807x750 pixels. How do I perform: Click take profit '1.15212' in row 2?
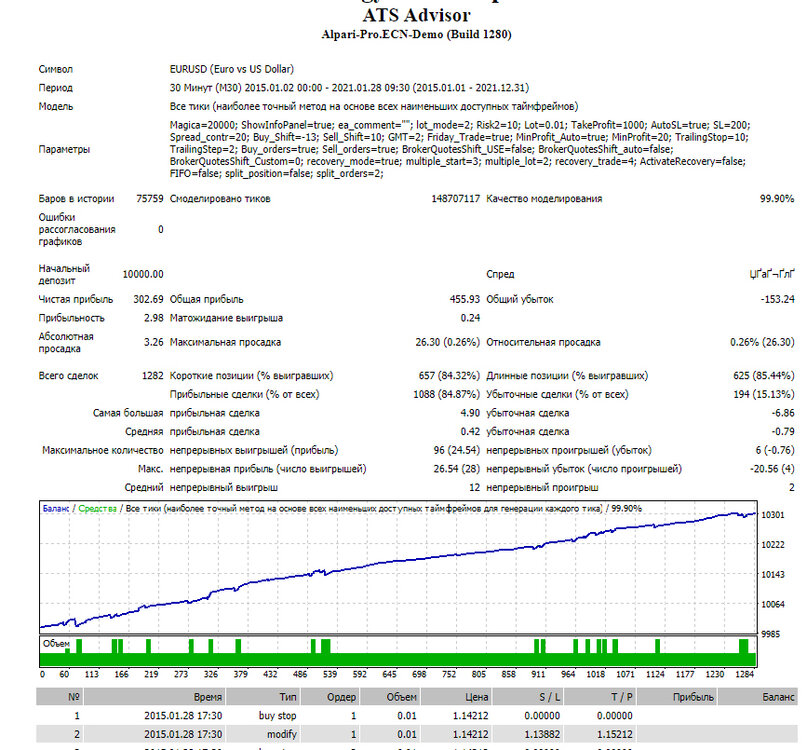[615, 735]
